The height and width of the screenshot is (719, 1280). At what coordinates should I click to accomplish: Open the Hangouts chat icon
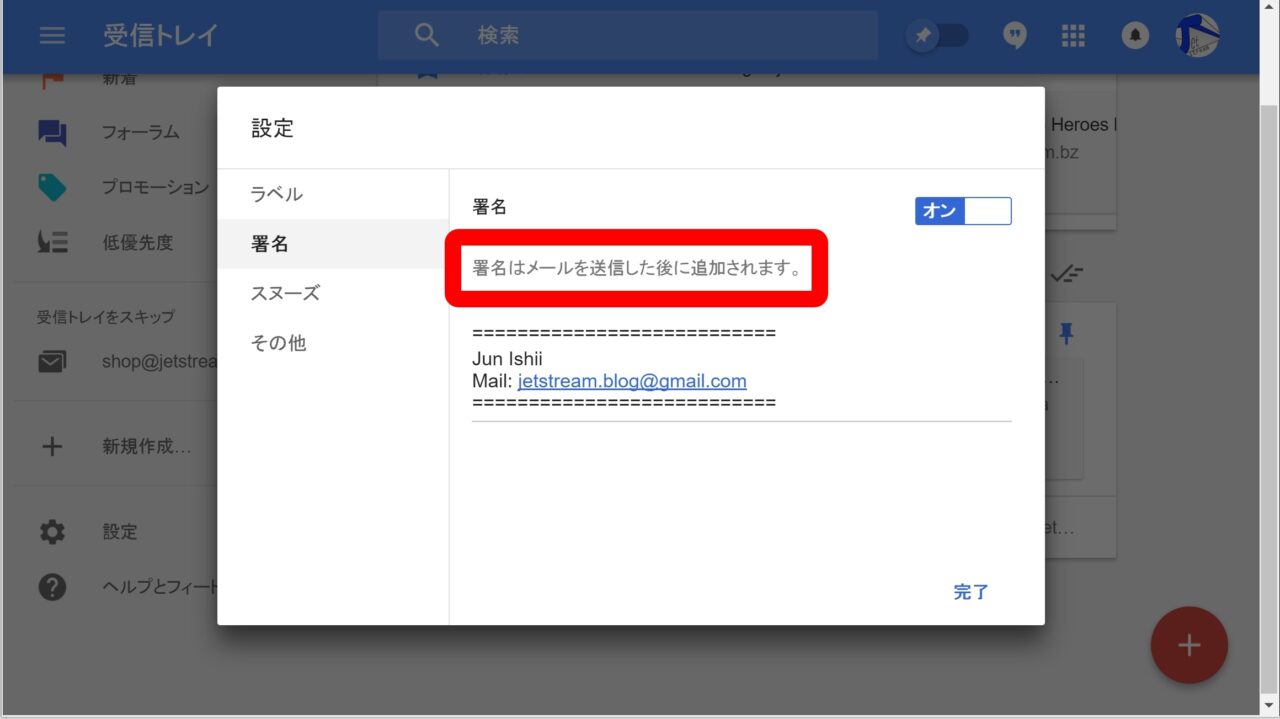tap(1014, 36)
